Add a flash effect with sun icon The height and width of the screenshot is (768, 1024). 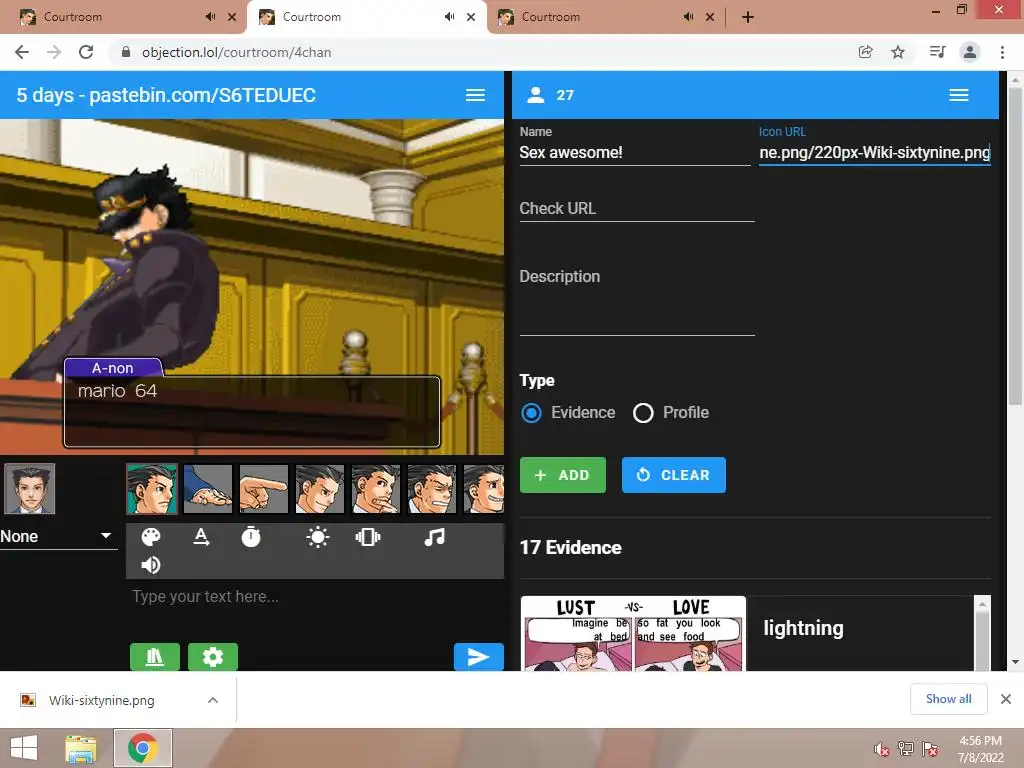[317, 537]
